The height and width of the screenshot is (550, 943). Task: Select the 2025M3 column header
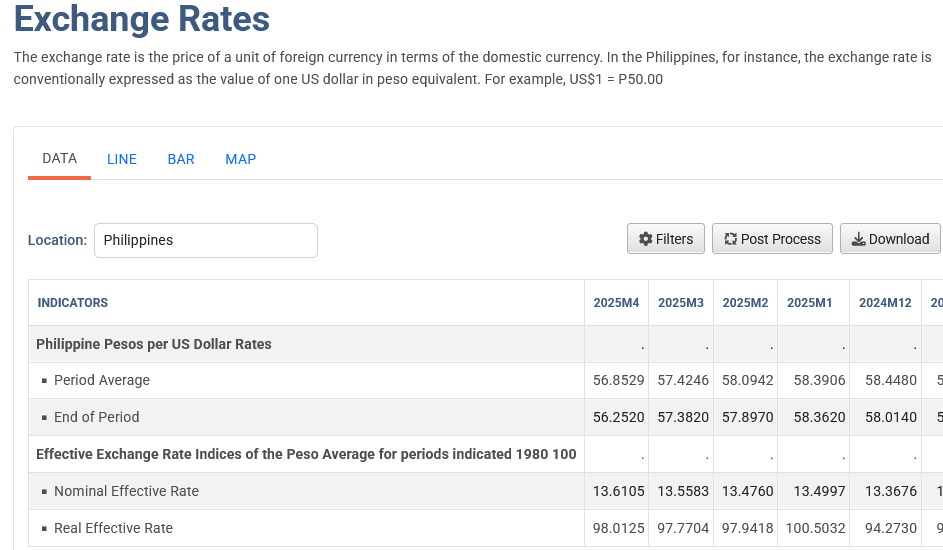pyautogui.click(x=681, y=303)
